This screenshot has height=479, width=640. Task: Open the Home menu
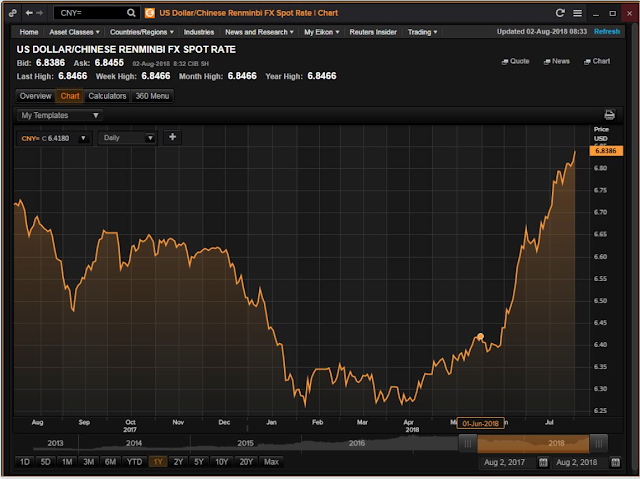pos(29,32)
